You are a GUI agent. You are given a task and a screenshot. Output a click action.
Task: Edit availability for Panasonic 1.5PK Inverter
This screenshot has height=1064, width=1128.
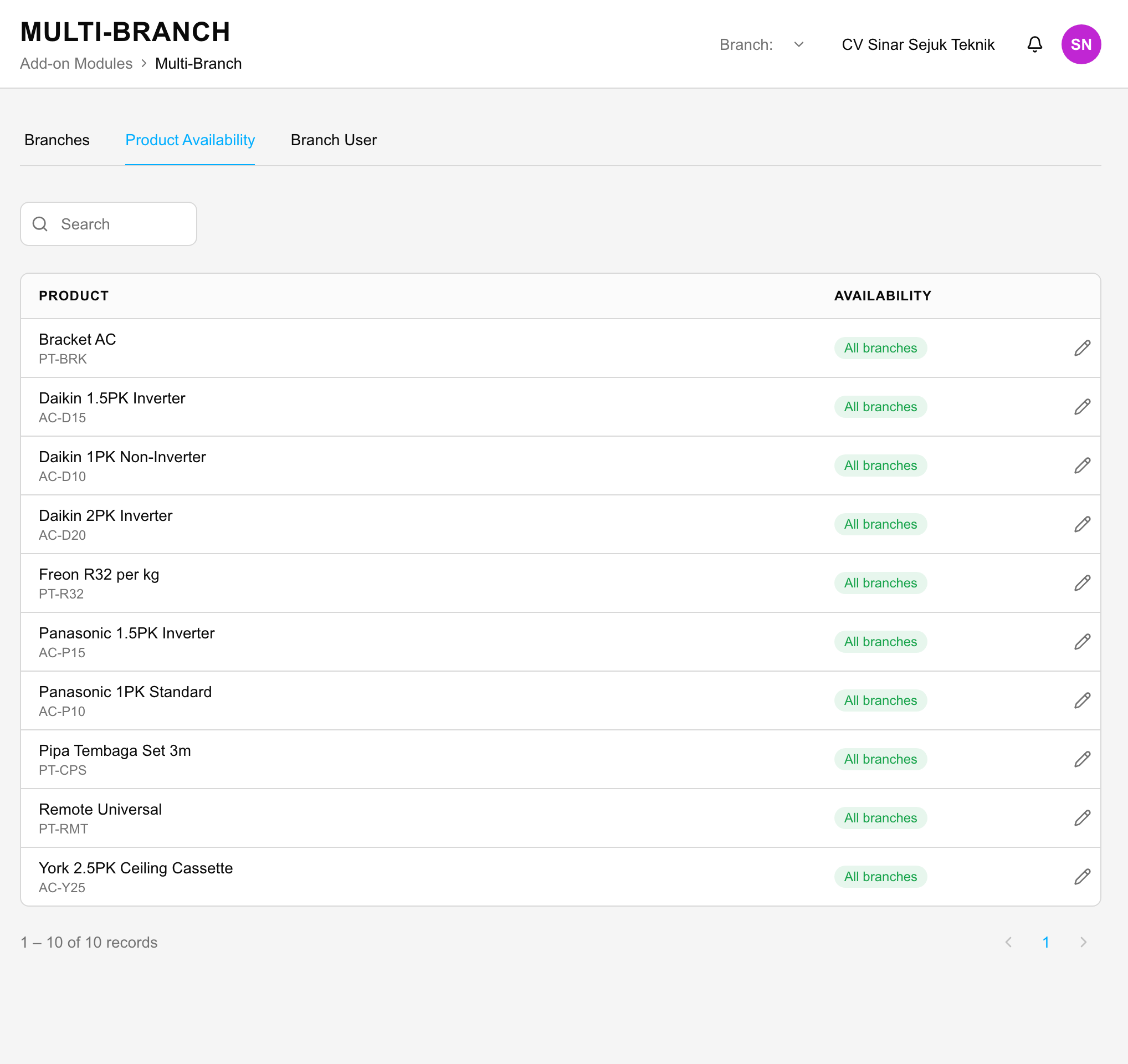click(1082, 642)
